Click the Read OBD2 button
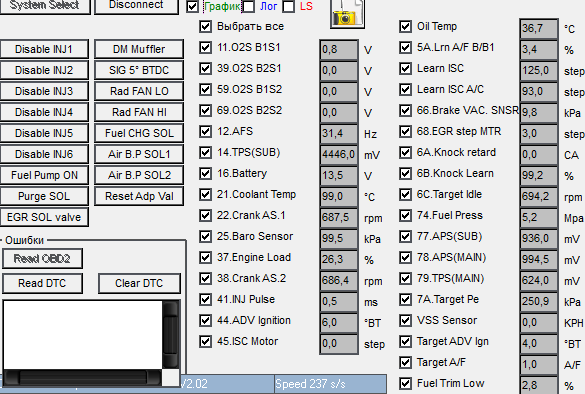The height and width of the screenshot is (394, 585). 42,259
